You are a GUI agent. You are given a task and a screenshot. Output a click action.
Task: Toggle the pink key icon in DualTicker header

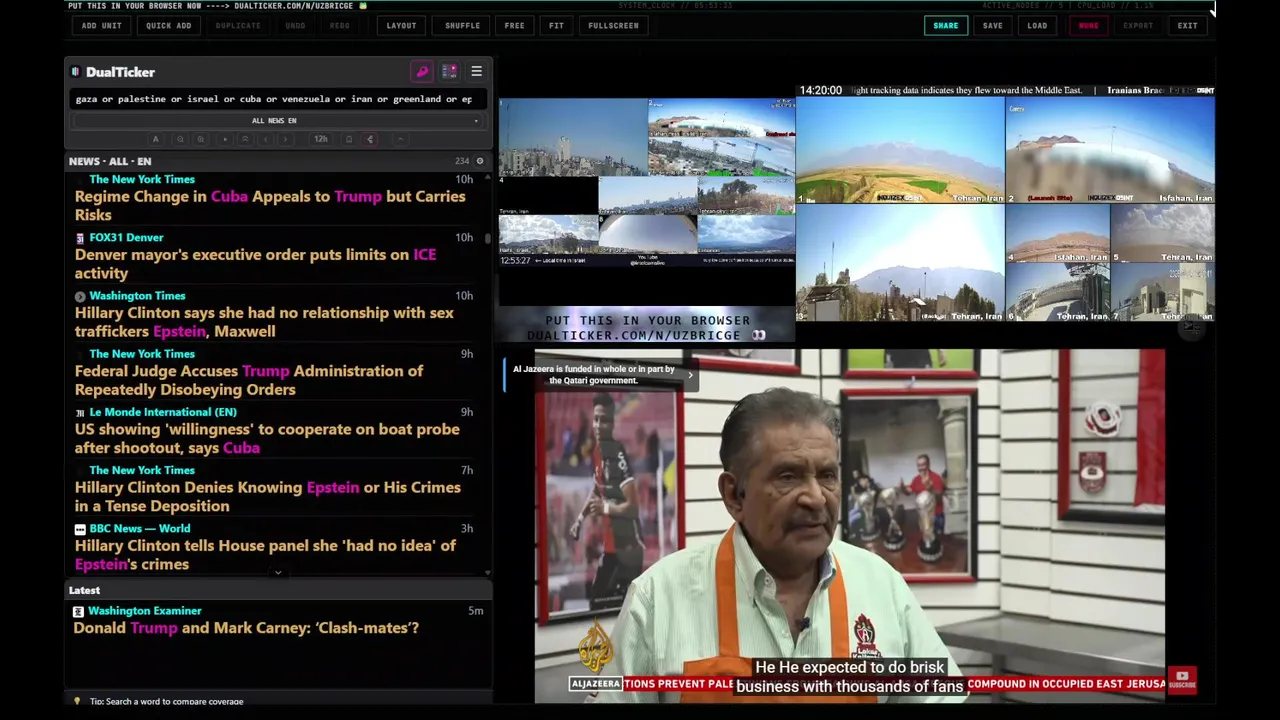[422, 72]
